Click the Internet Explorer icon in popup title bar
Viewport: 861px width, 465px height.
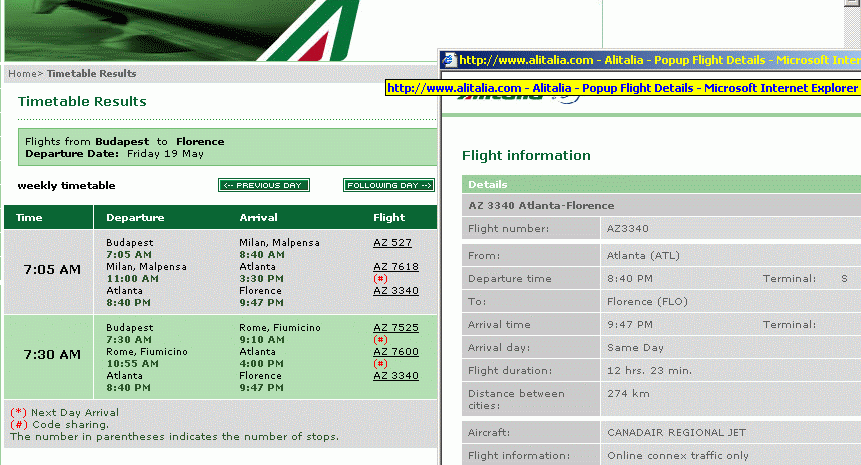pos(450,59)
